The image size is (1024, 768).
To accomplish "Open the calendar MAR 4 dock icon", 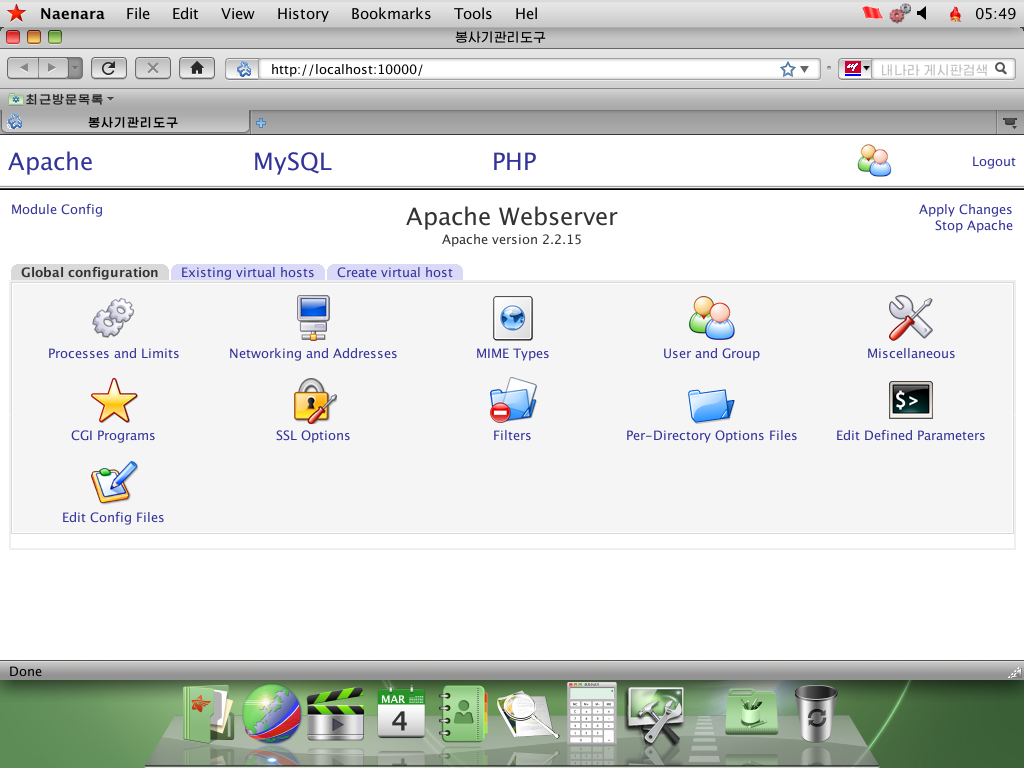I will (x=401, y=712).
